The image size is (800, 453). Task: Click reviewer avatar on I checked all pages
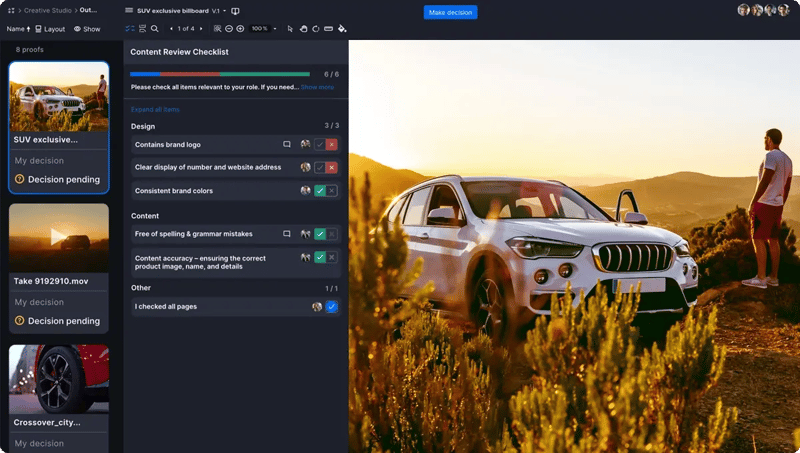coord(317,307)
